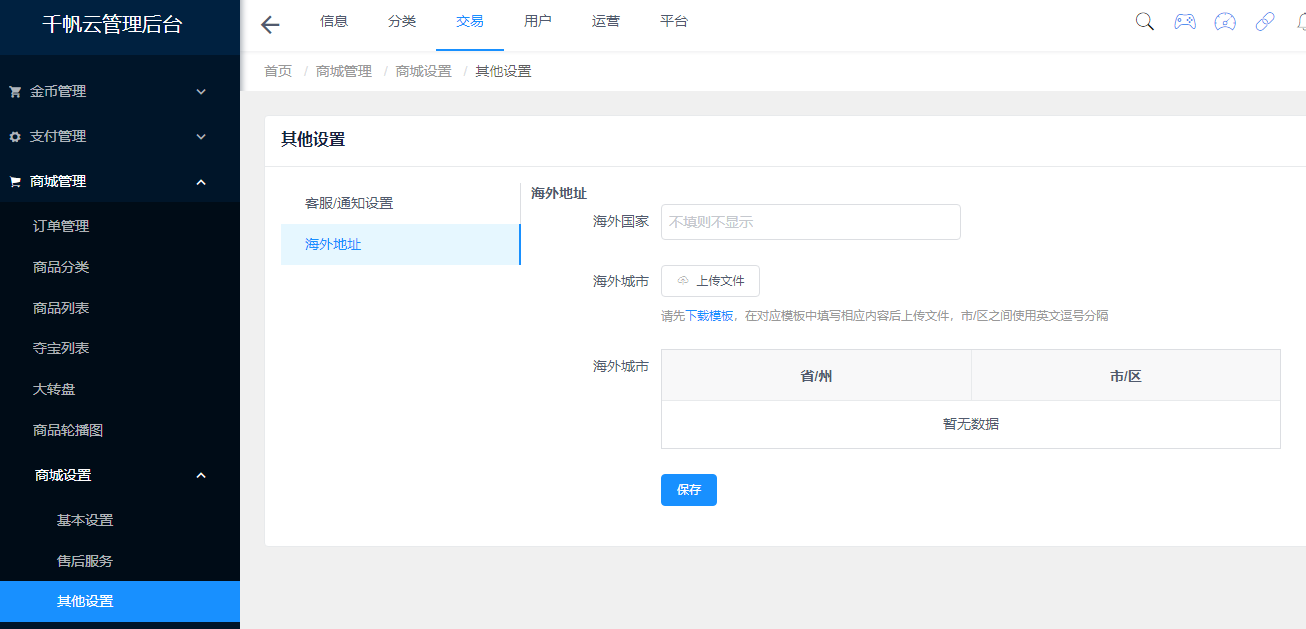Open the 用户 top tab
This screenshot has width=1306, height=629.
(538, 21)
